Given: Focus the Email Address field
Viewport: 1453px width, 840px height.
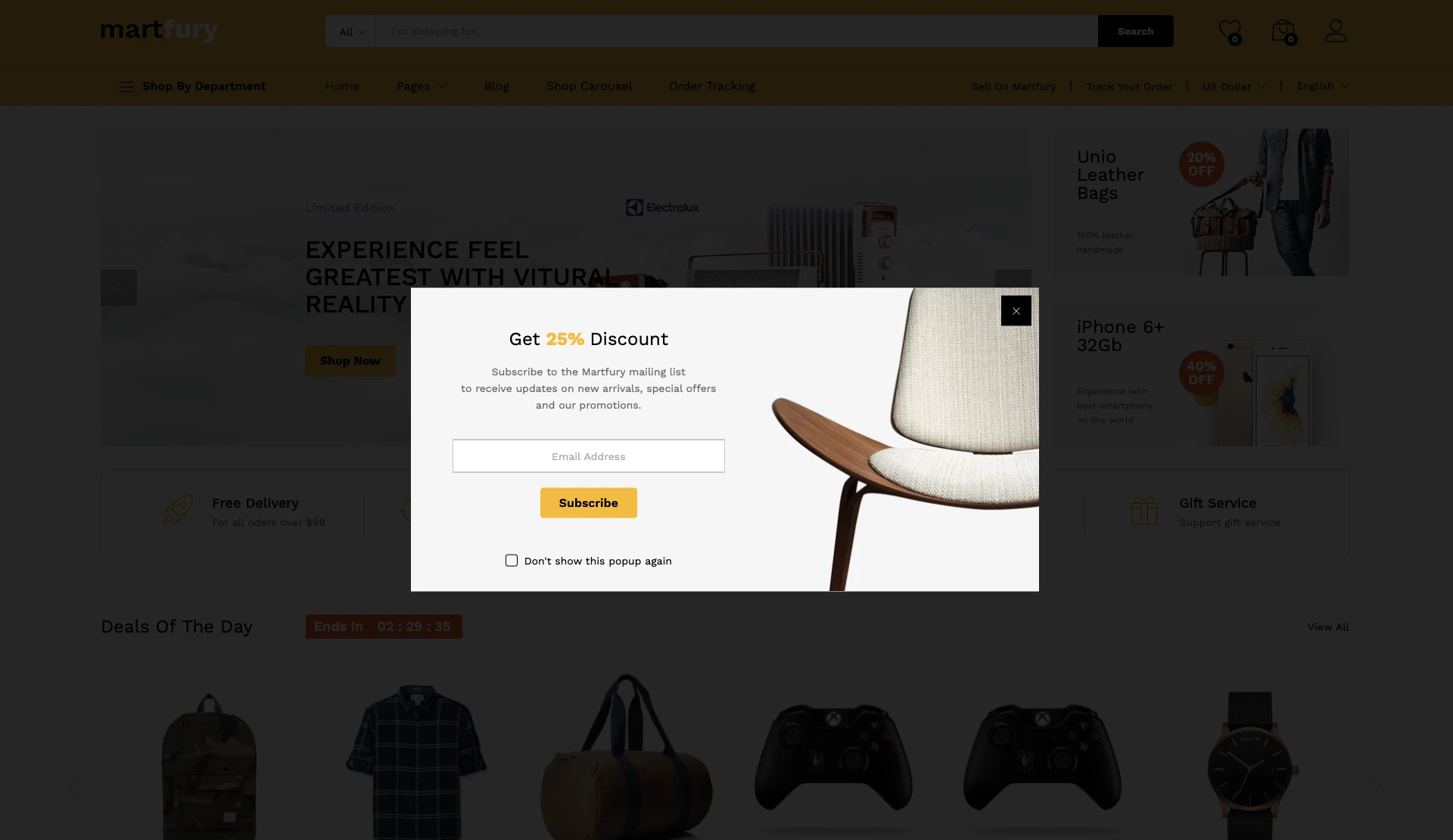Looking at the screenshot, I should (588, 456).
